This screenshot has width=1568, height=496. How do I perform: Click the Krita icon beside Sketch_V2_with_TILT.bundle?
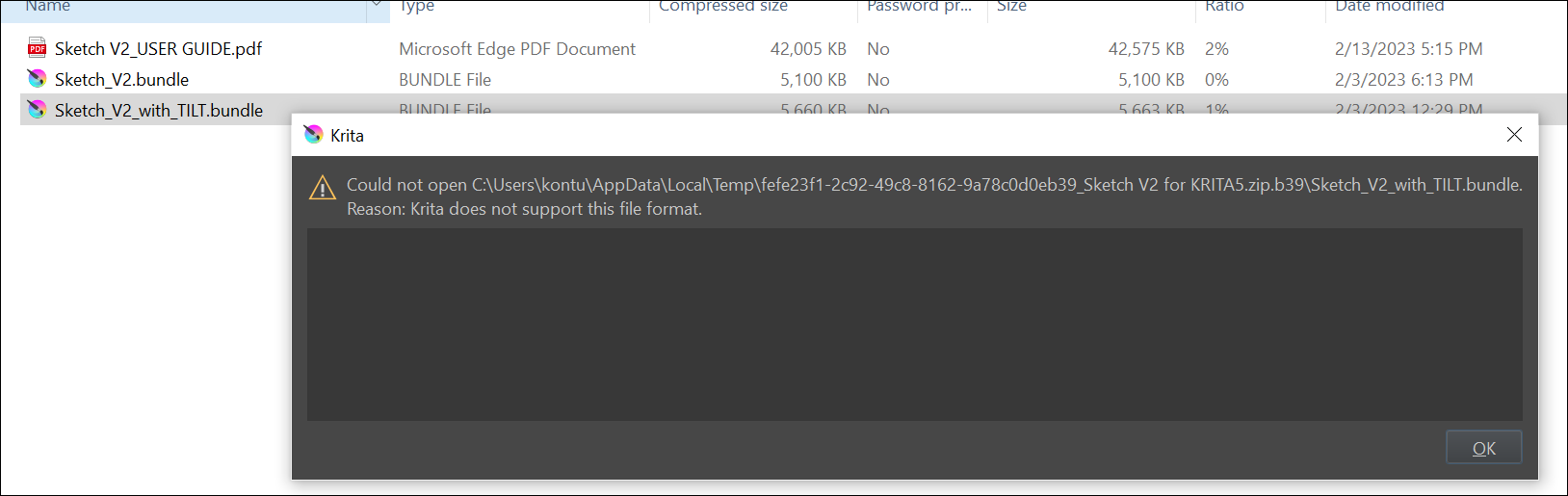pyautogui.click(x=38, y=110)
